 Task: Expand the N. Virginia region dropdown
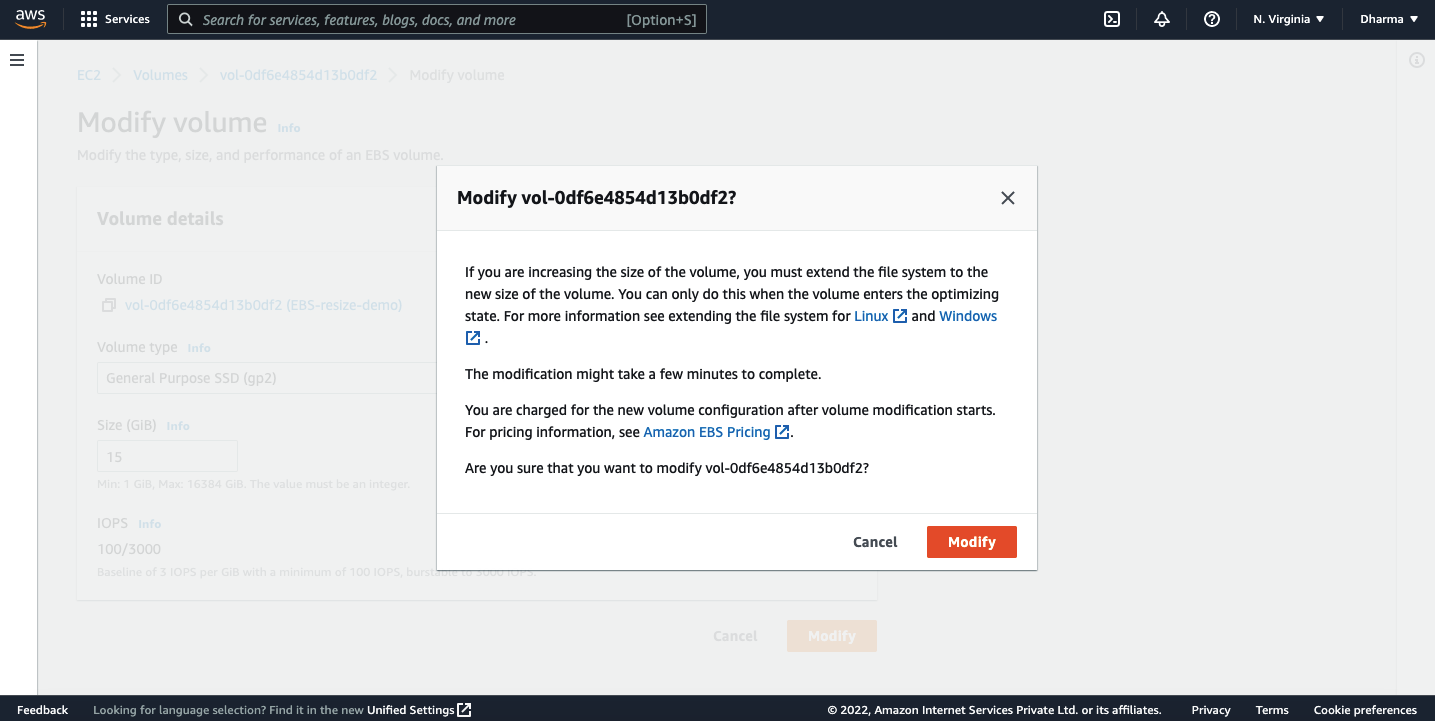1288,19
